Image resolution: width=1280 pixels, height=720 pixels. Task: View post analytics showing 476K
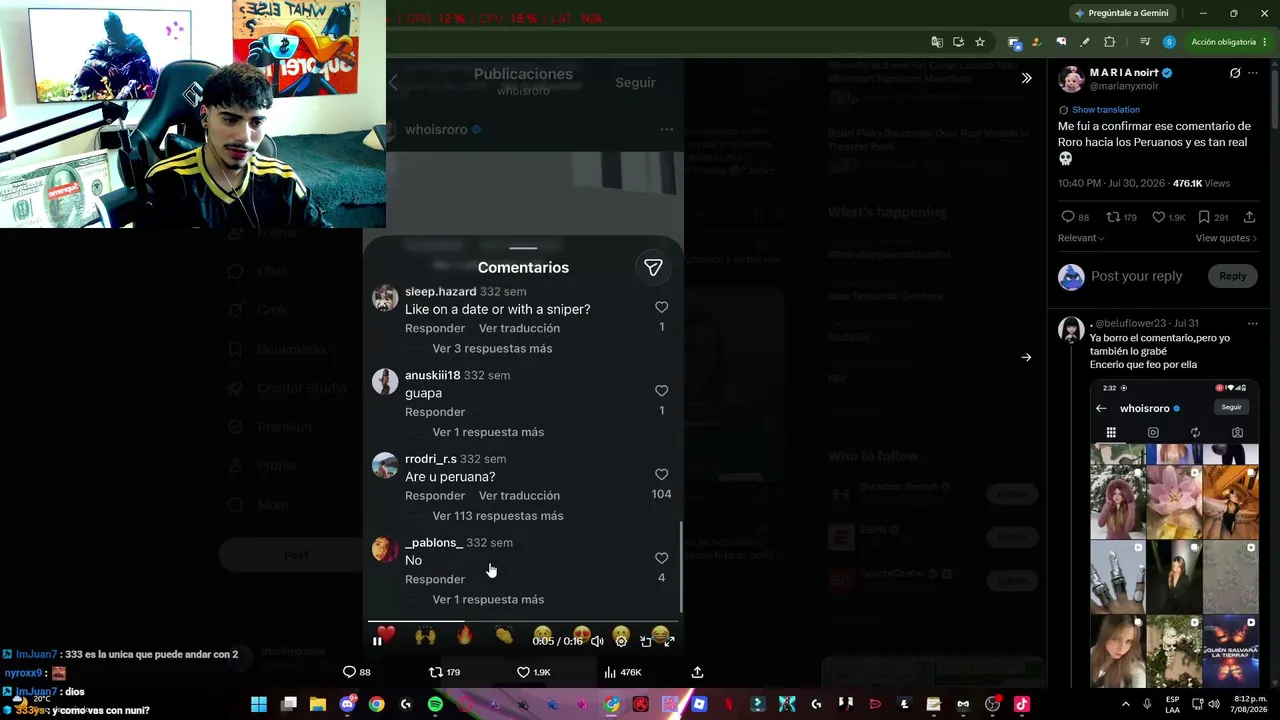622,672
